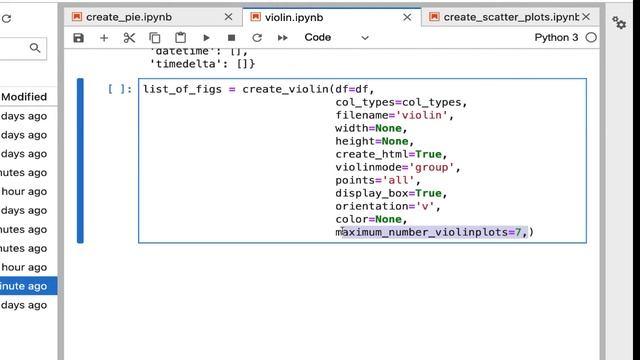Screen dimensions: 640x360
Task: Interrupt the kernel with the stop icon
Action: pyautogui.click(x=231, y=38)
